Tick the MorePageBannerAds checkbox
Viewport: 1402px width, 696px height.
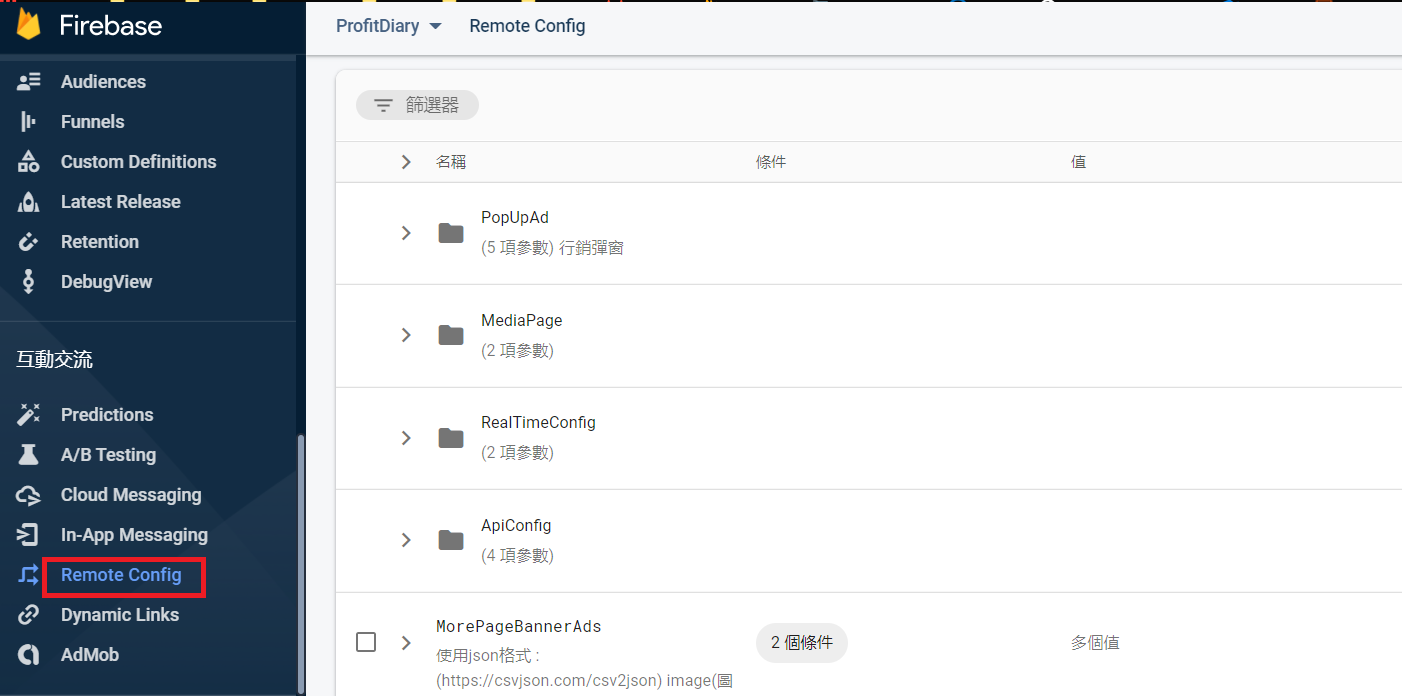[x=366, y=642]
